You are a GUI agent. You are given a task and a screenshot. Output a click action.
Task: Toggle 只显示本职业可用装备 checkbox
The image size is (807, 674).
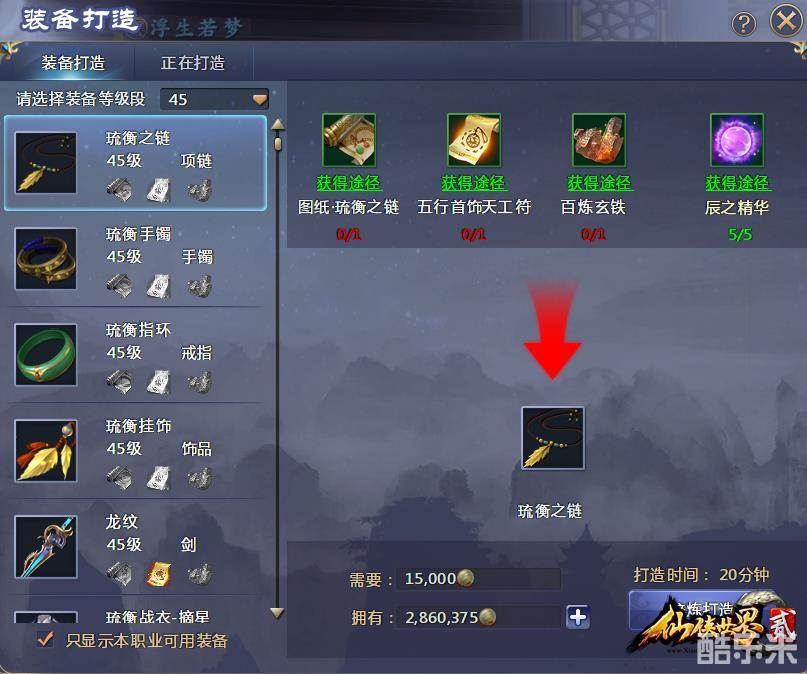coord(45,639)
